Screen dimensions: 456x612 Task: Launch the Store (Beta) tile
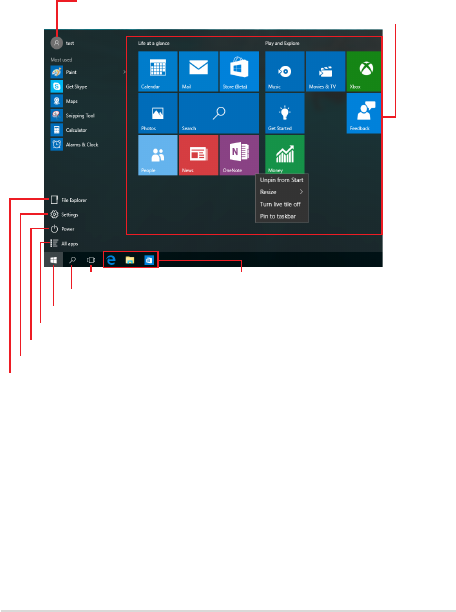tap(239, 71)
